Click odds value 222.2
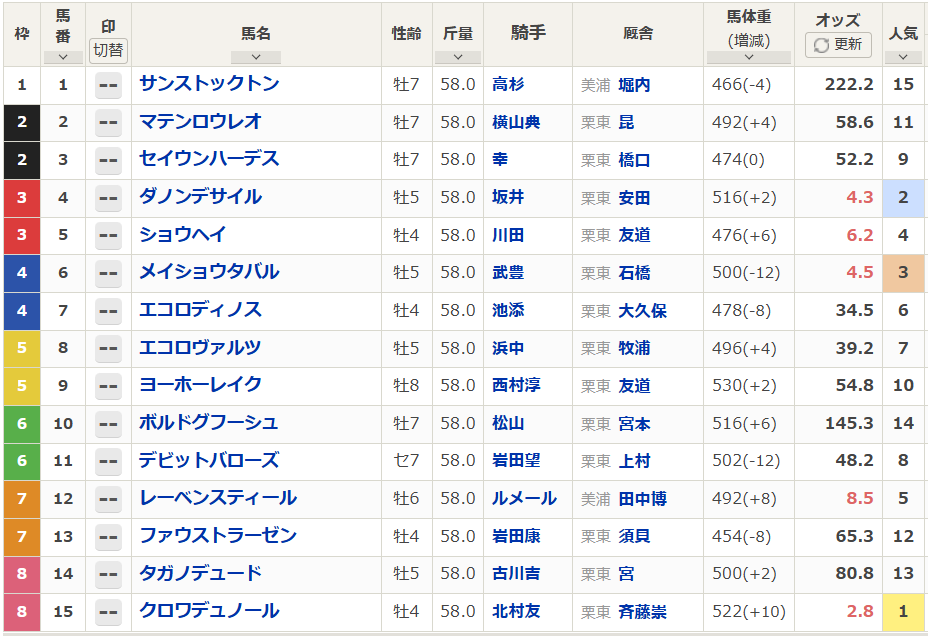928x636 pixels. (849, 85)
